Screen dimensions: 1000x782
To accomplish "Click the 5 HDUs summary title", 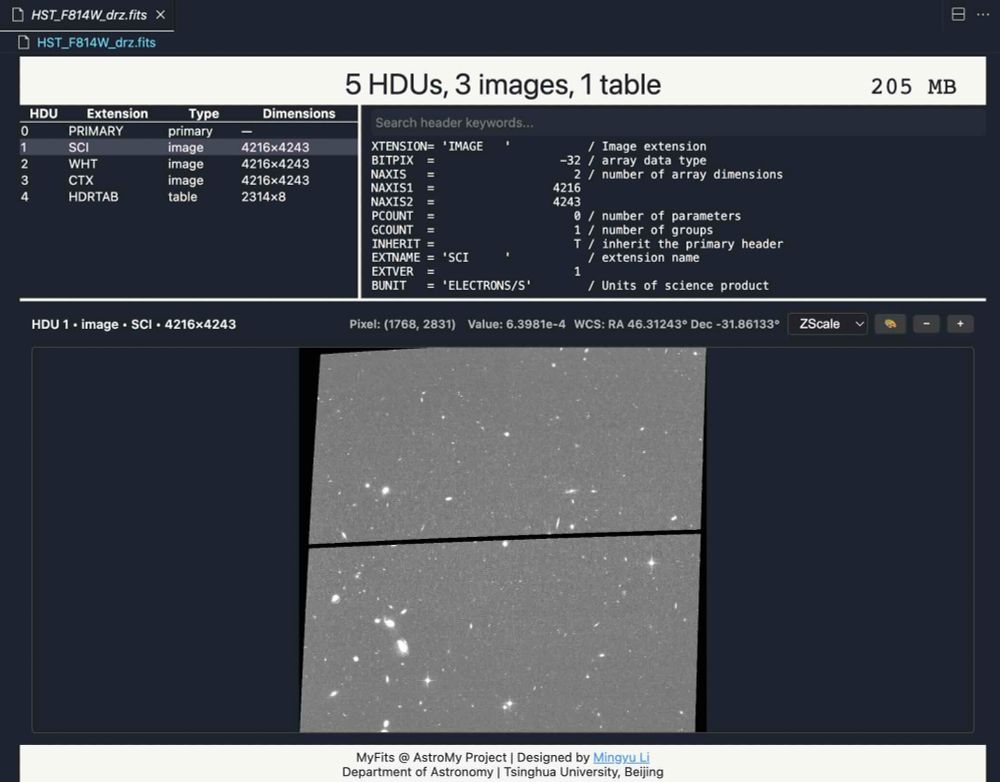I will [503, 84].
